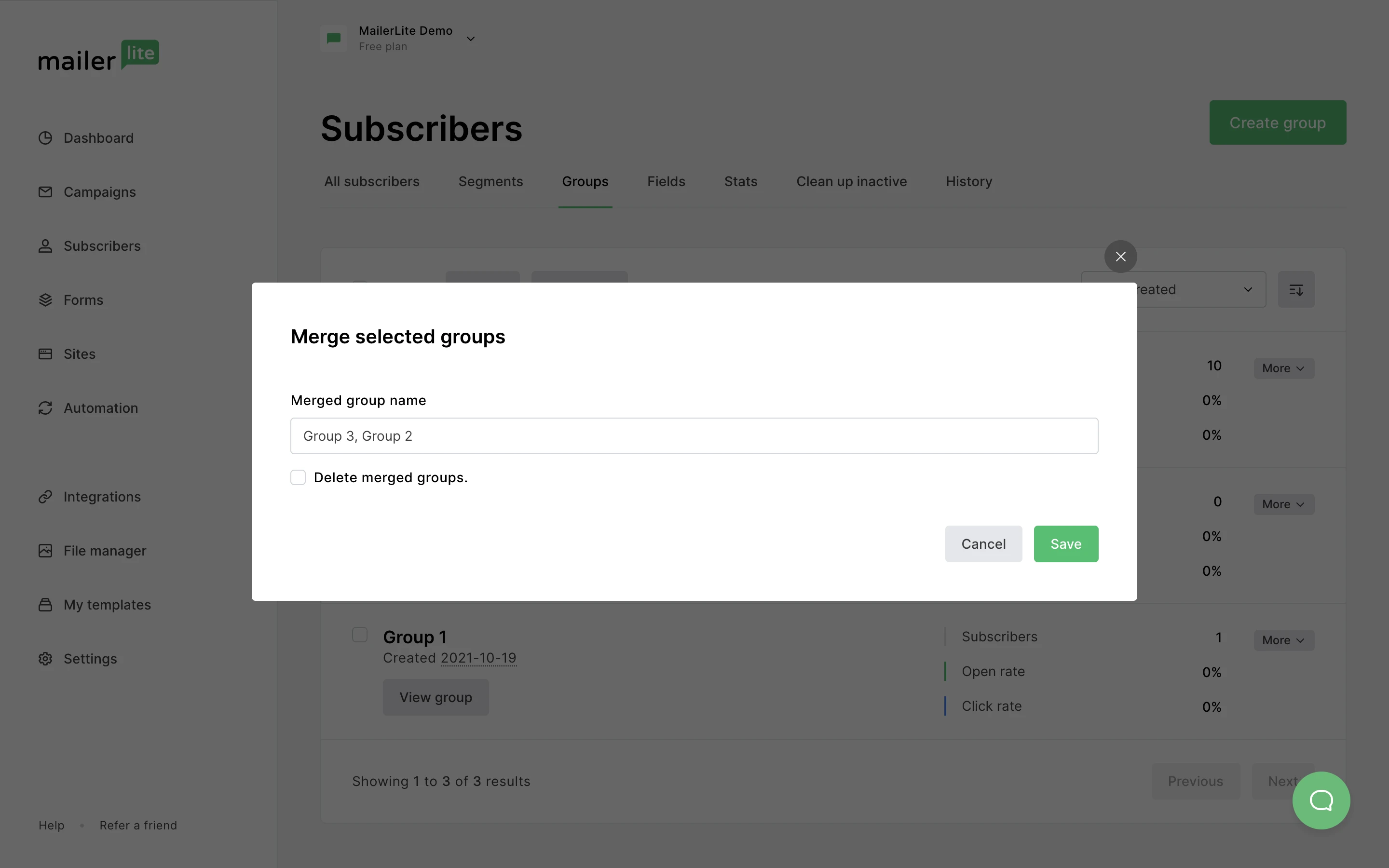Viewport: 1389px width, 868px height.
Task: Click the sort order icon button
Action: [1295, 290]
